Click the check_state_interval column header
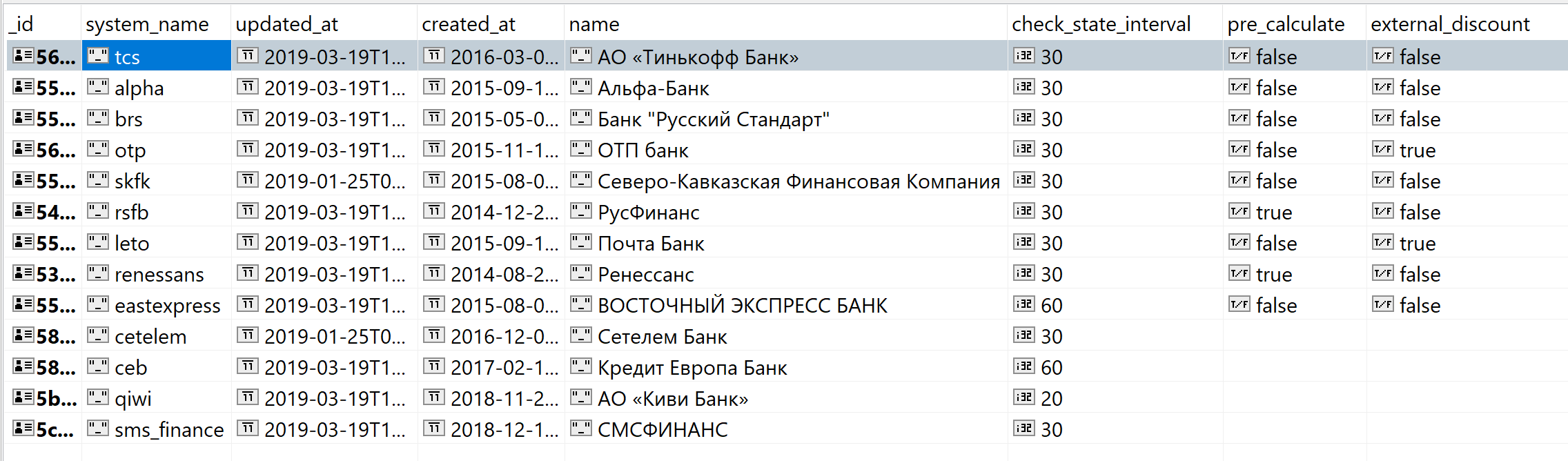Image resolution: width=1568 pixels, height=461 pixels. 1101,24
